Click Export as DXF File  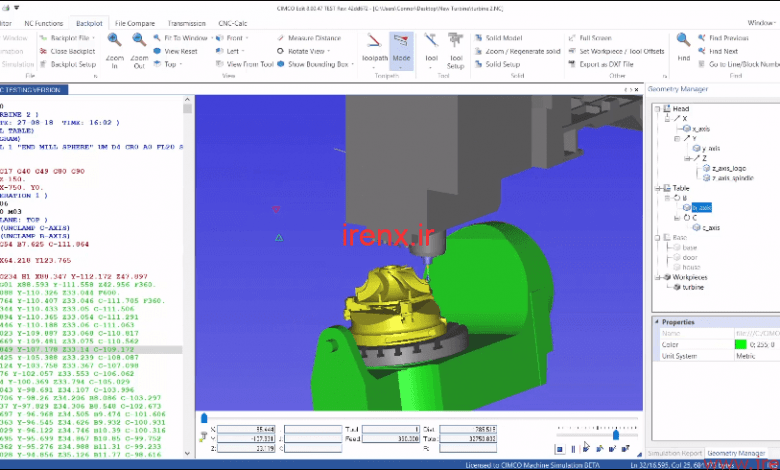(601, 64)
